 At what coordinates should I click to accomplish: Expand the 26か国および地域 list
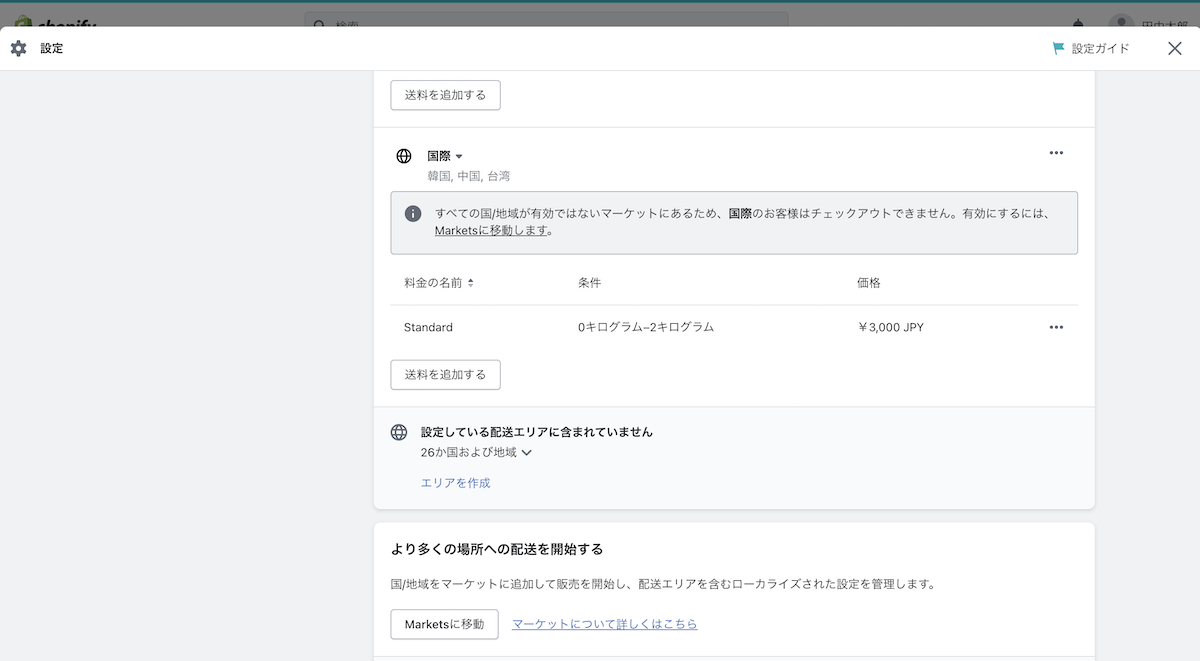476,452
